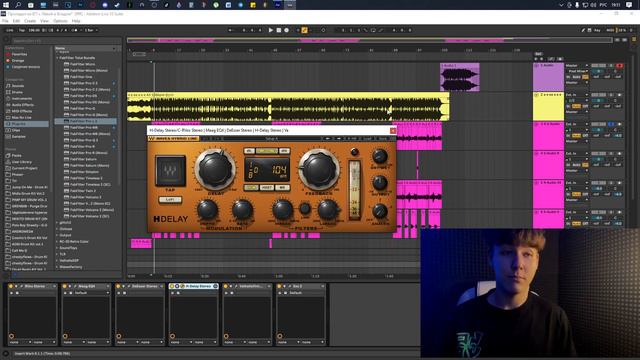Click purple audio clip on first track
This screenshot has height=360, width=640.
point(460,77)
